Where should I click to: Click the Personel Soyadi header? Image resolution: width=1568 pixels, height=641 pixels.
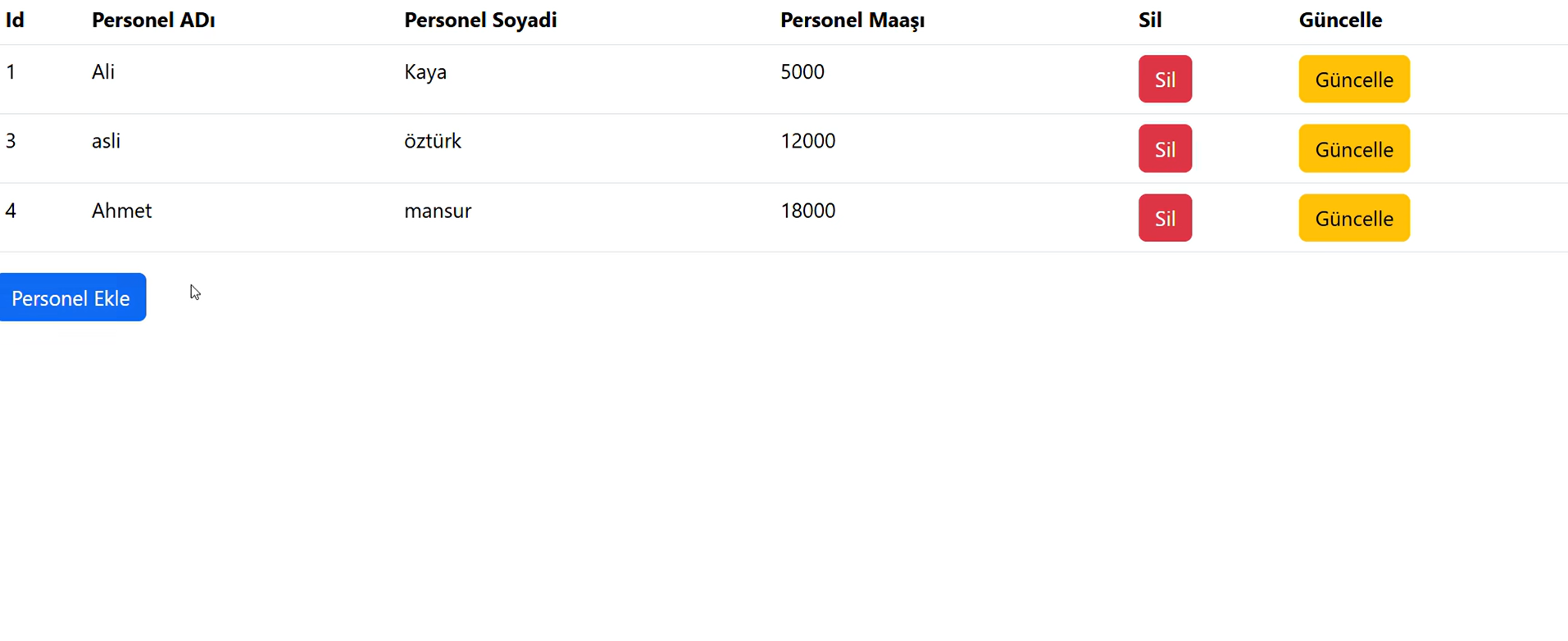click(480, 20)
